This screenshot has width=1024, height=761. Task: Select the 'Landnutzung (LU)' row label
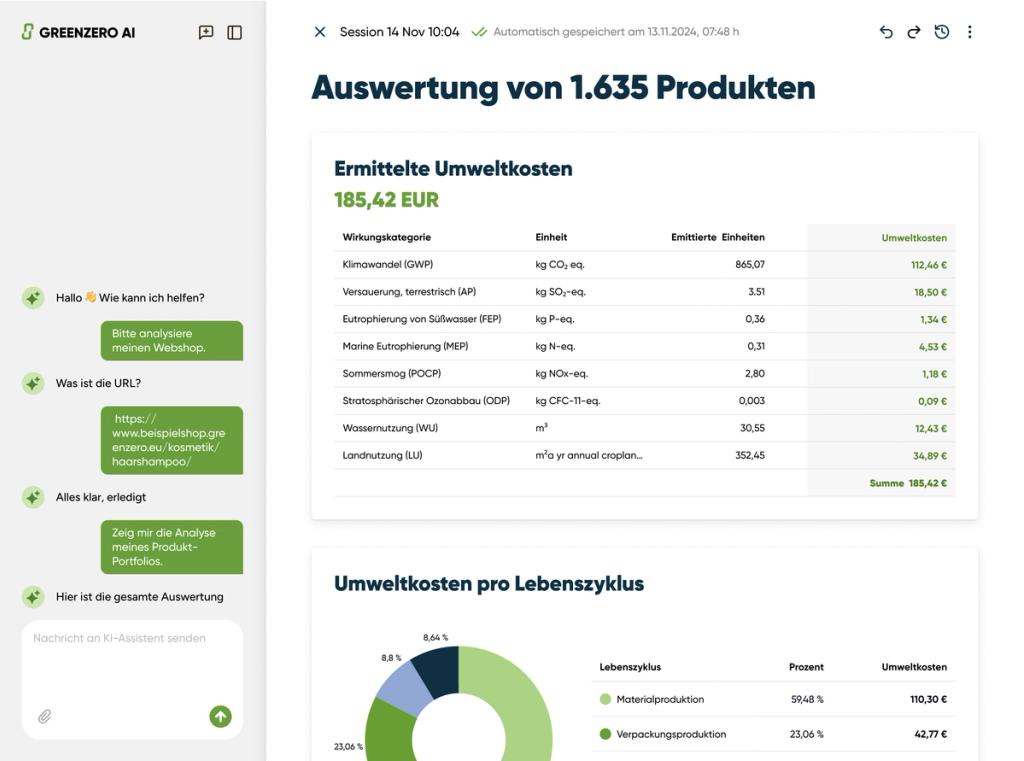(x=382, y=455)
